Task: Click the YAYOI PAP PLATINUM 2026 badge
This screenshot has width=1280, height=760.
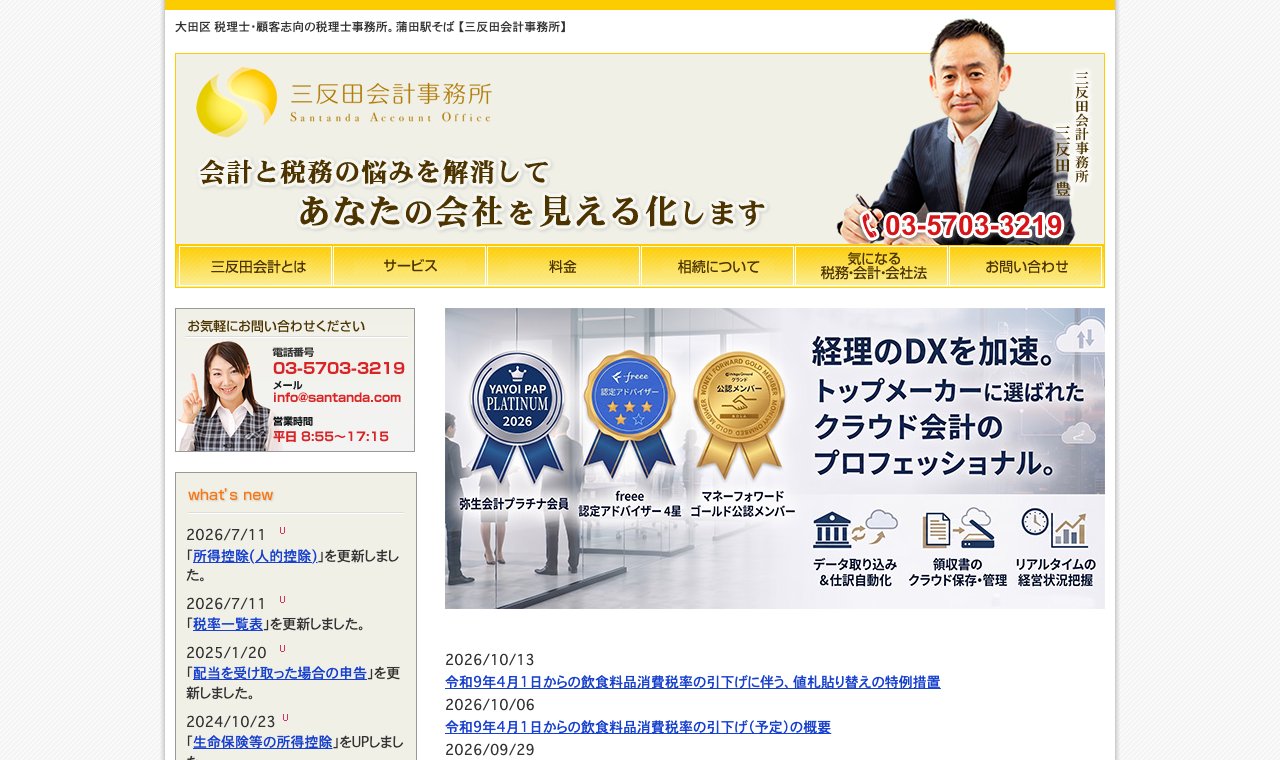Action: pos(517,418)
